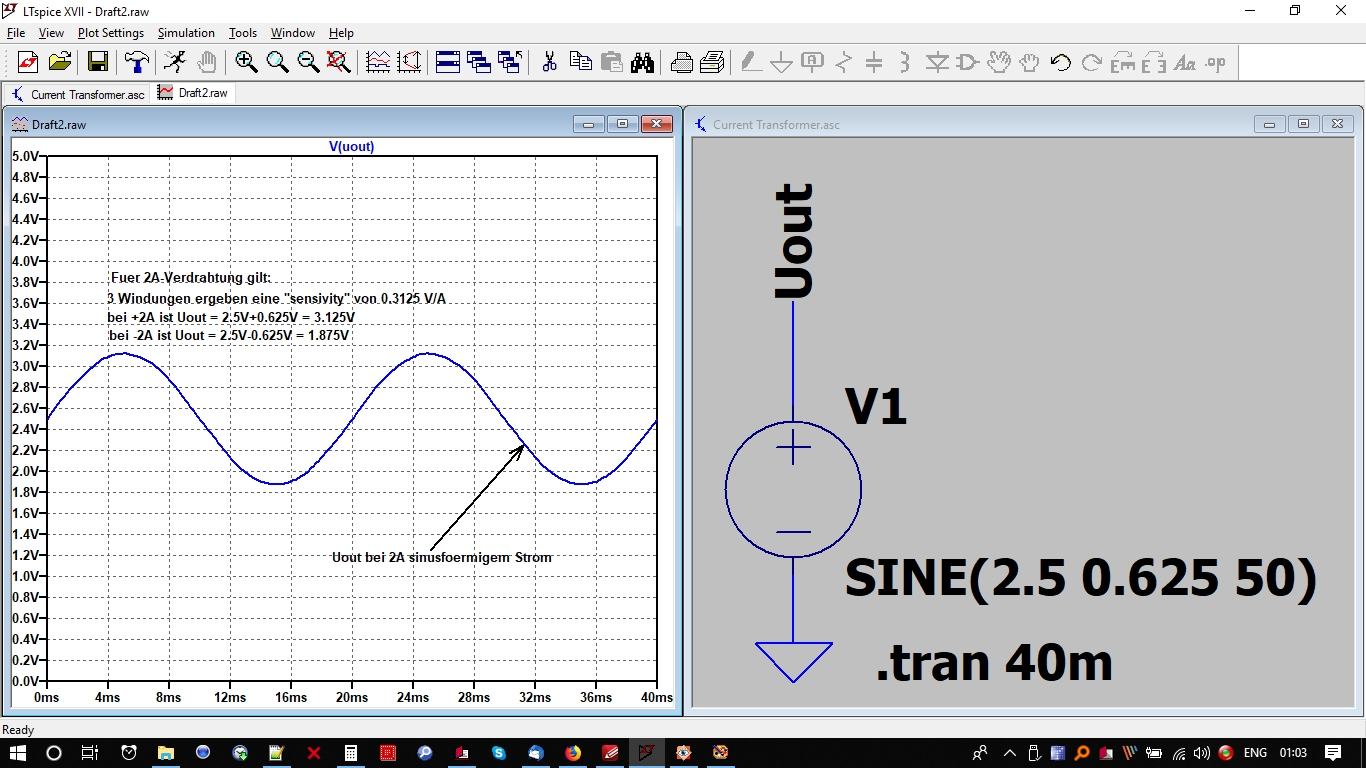This screenshot has width=1366, height=768.
Task: Save the file with floppy disk icon
Action: point(98,62)
